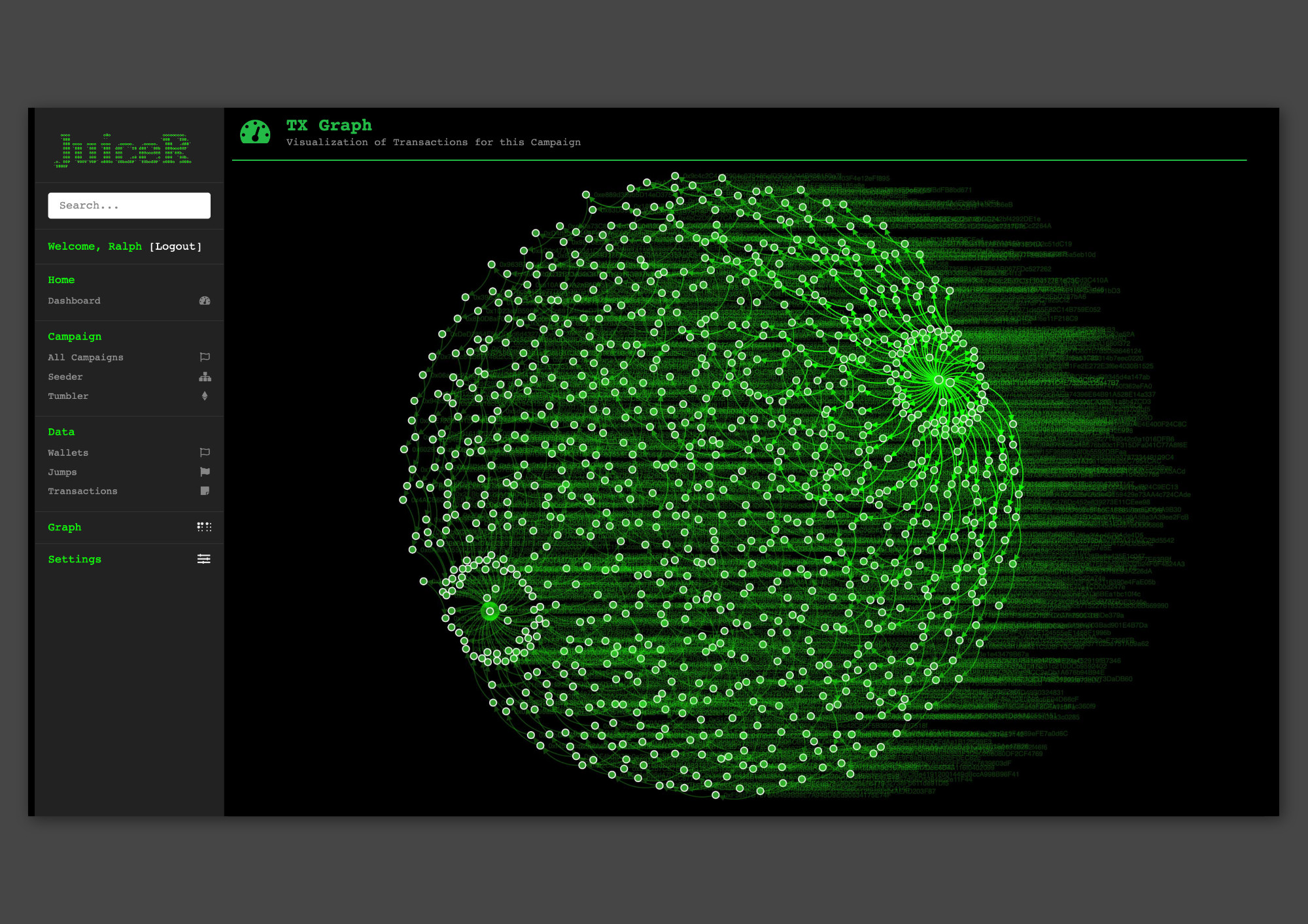Open the Transactions page

pyautogui.click(x=82, y=491)
